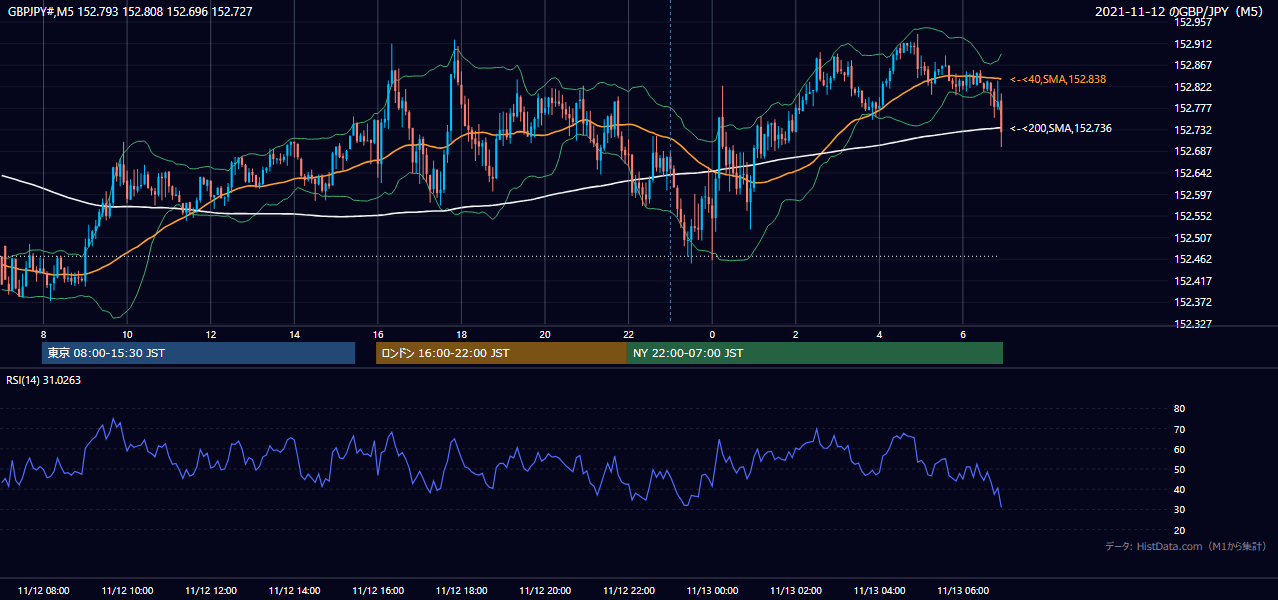The width and height of the screenshot is (1278, 600).
Task: Click price axis value 152.507
Action: pyautogui.click(x=1193, y=238)
